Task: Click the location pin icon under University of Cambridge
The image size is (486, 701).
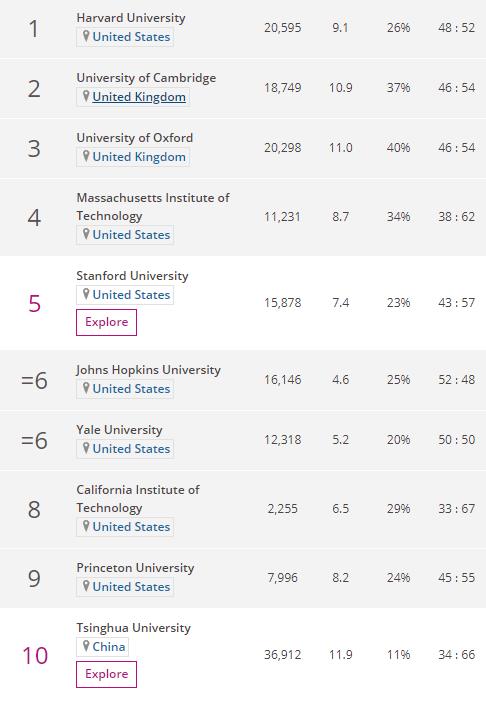Action: pos(86,96)
